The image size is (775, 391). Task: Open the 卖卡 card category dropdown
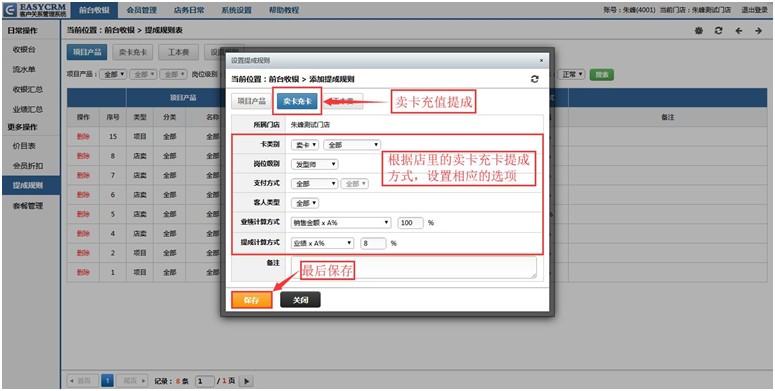point(305,145)
